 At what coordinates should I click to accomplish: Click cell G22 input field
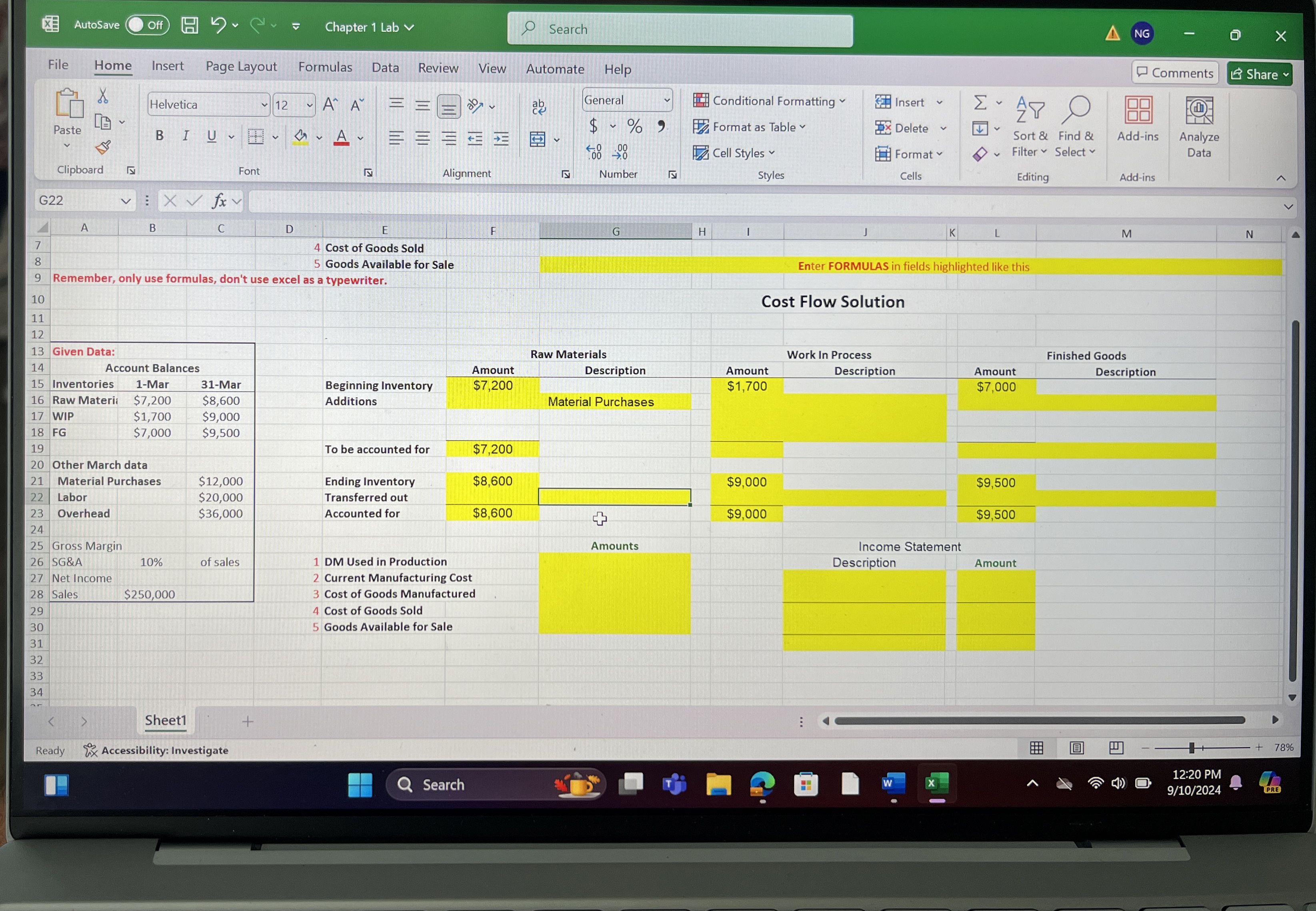(614, 497)
